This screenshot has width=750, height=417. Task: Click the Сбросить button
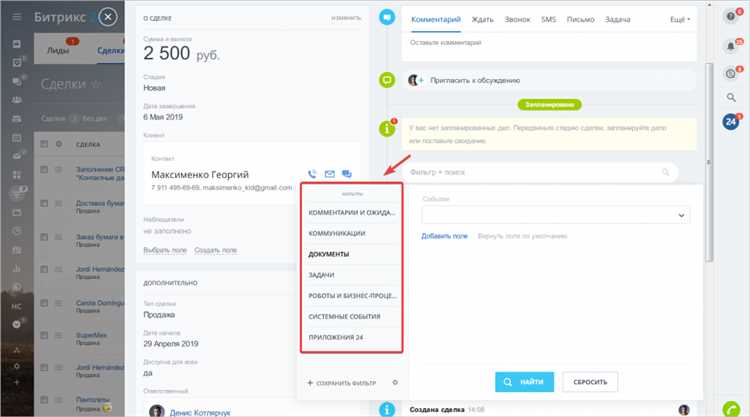pyautogui.click(x=590, y=382)
